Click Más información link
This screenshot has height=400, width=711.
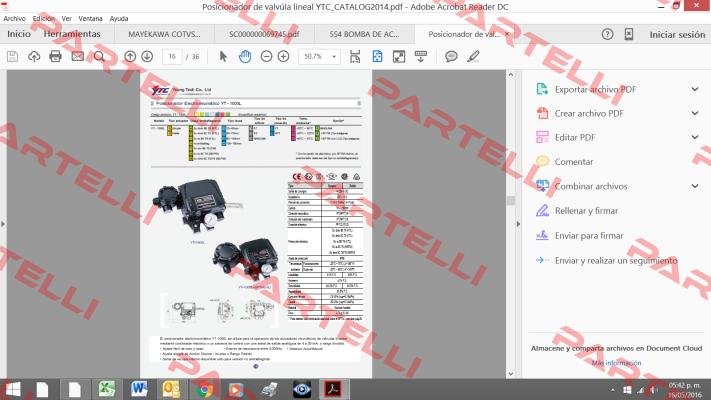pyautogui.click(x=616, y=363)
